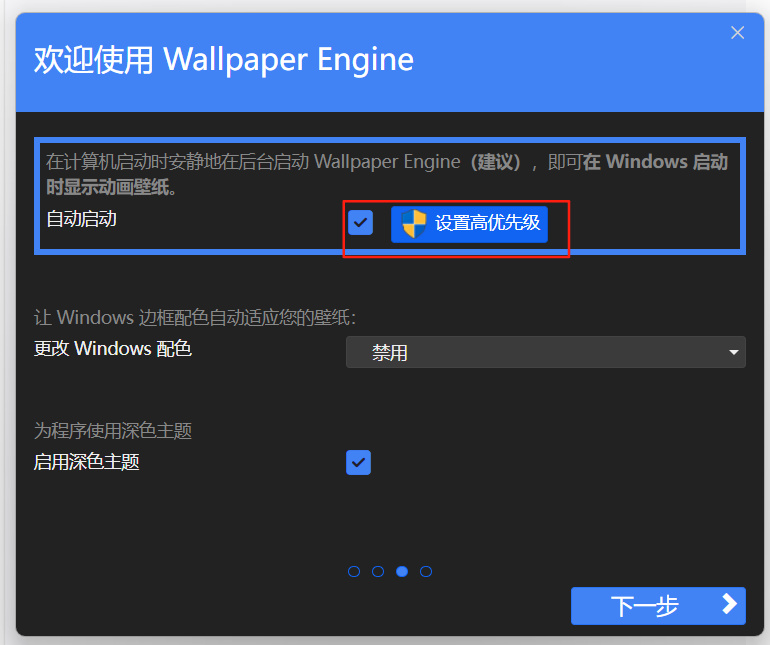Viewport: 770px width, 645px height.
Task: Click the 设置高优先级 button
Action: pyautogui.click(x=469, y=224)
